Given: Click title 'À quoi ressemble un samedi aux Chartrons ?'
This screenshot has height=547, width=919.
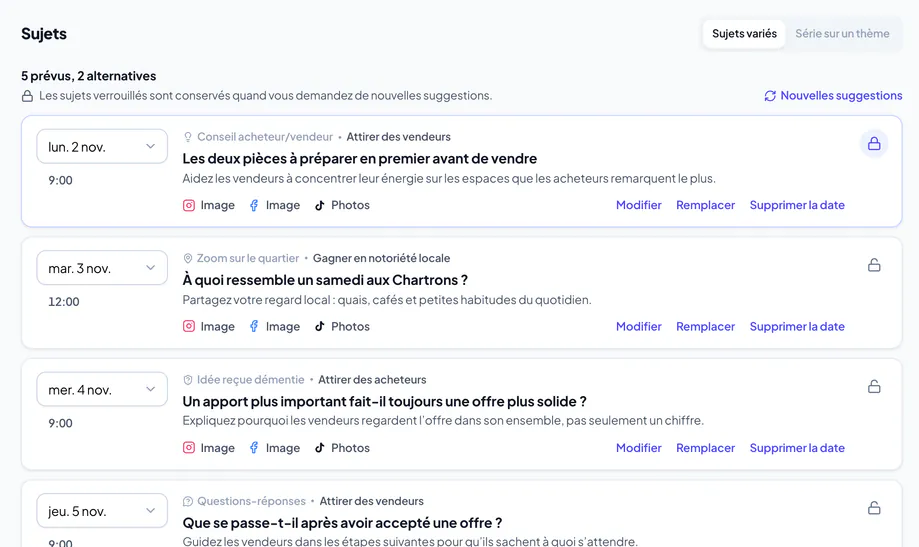Looking at the screenshot, I should click(x=325, y=280).
